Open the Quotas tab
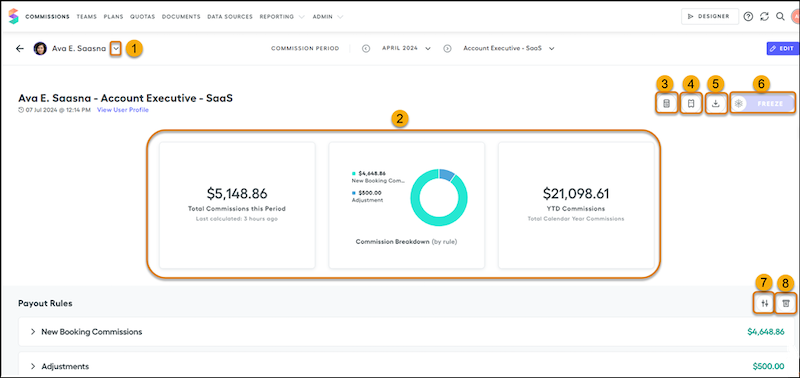Viewport: 800px width, 378px height. [x=142, y=16]
